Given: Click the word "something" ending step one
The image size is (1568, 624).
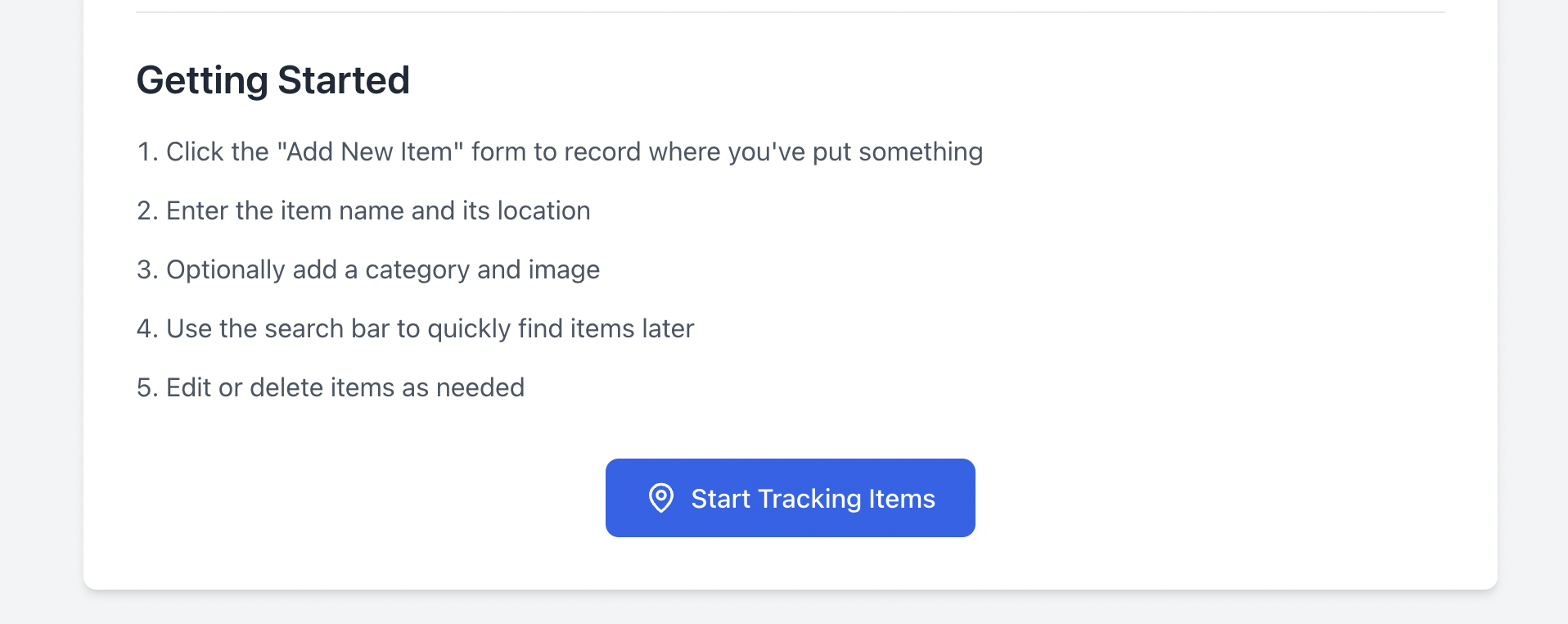Looking at the screenshot, I should coord(920,152).
